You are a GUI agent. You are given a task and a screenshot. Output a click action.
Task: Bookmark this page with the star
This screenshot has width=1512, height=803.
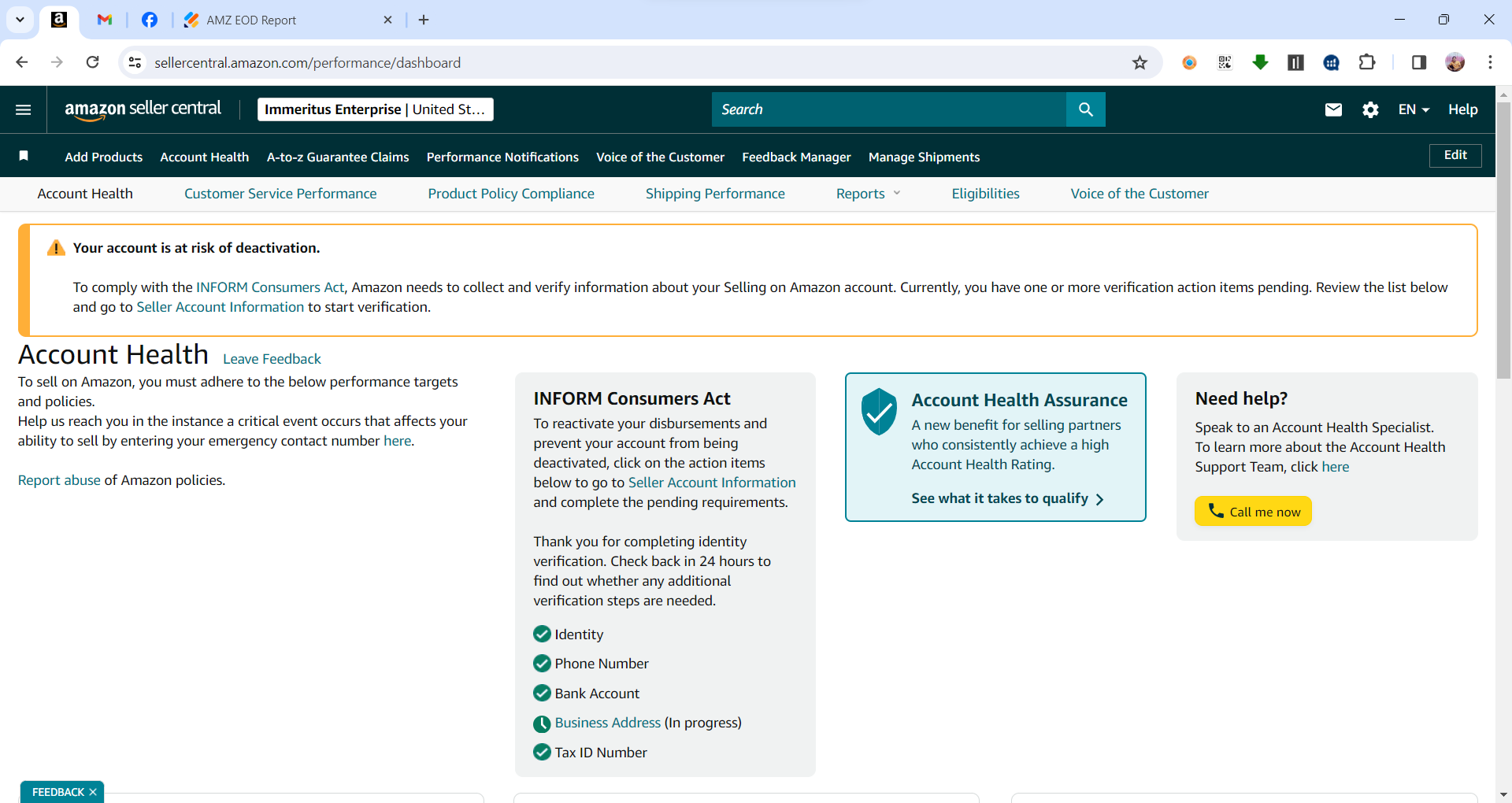click(x=1140, y=62)
